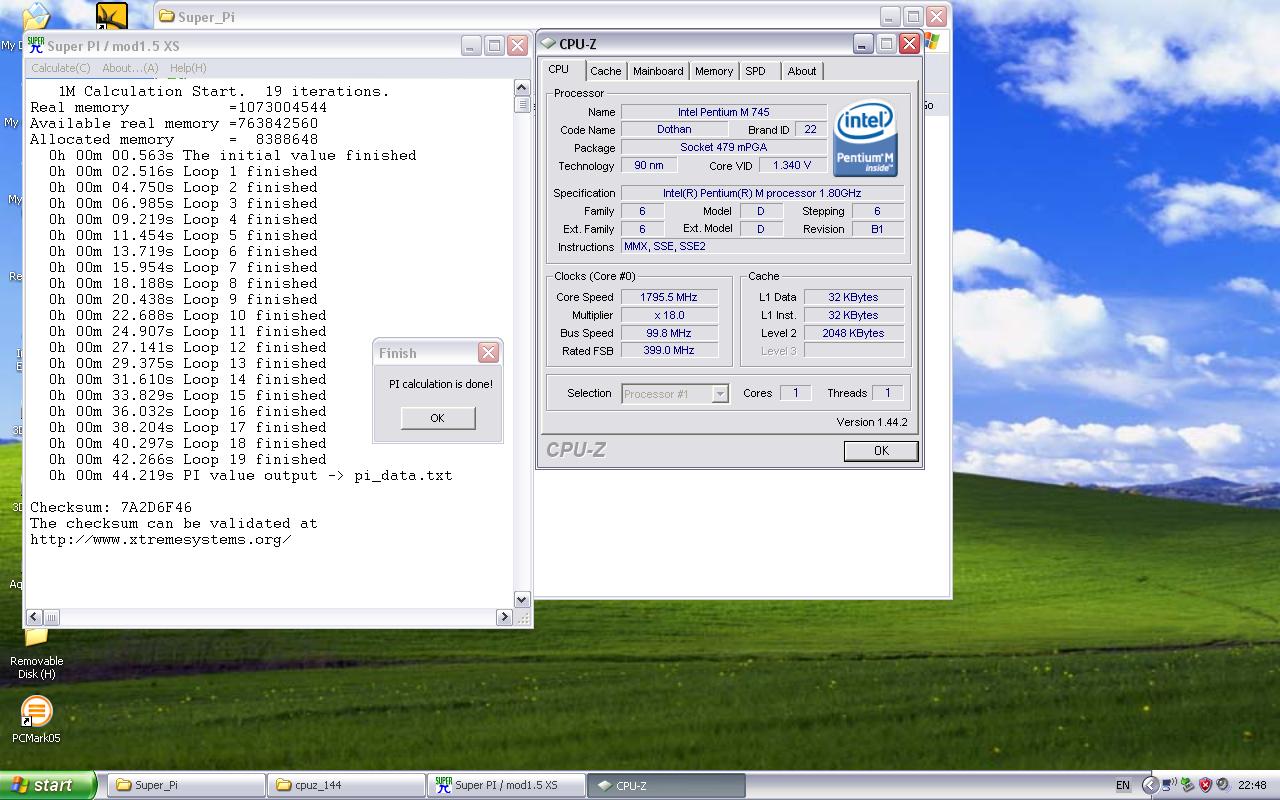Click the Specification field Pentium(R) M processor 1.80GHz
Viewport: 1280px width, 800px height.
(762, 193)
